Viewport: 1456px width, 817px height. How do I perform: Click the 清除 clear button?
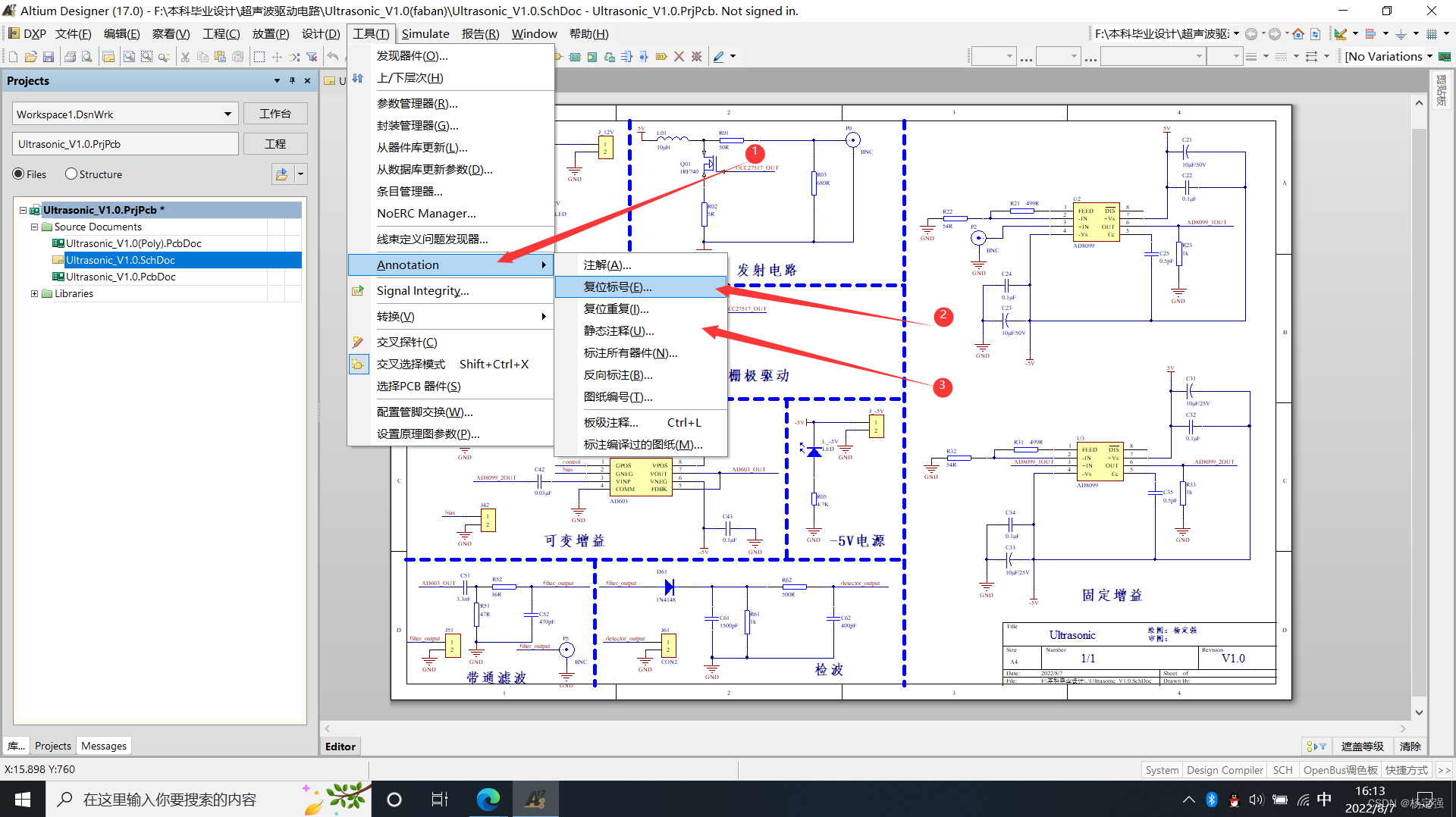1410,747
